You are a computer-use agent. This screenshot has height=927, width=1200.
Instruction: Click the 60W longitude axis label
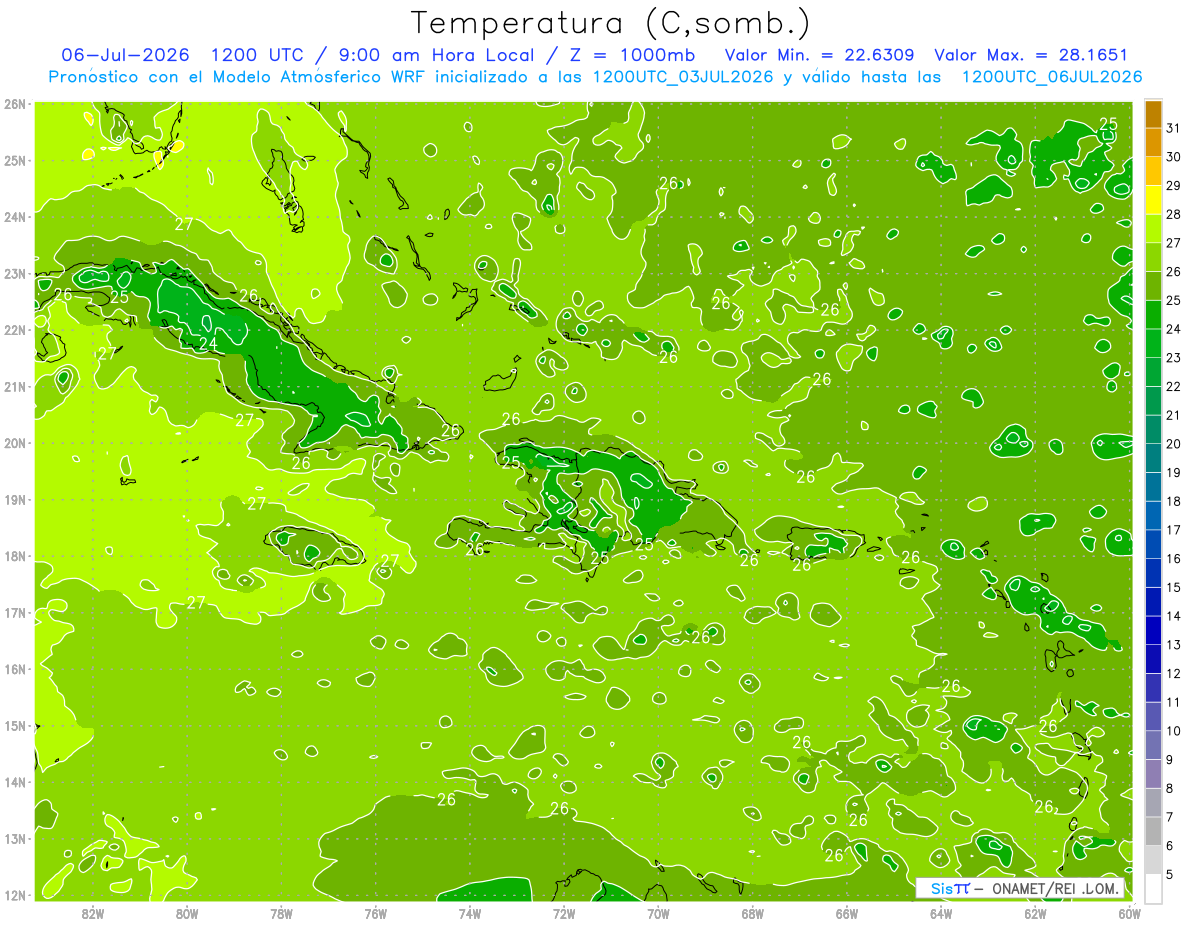pos(1128,913)
